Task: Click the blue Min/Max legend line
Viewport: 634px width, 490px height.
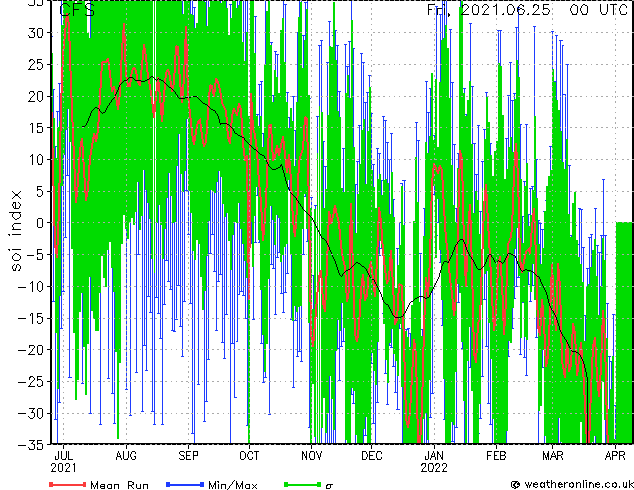Action: pos(185,484)
